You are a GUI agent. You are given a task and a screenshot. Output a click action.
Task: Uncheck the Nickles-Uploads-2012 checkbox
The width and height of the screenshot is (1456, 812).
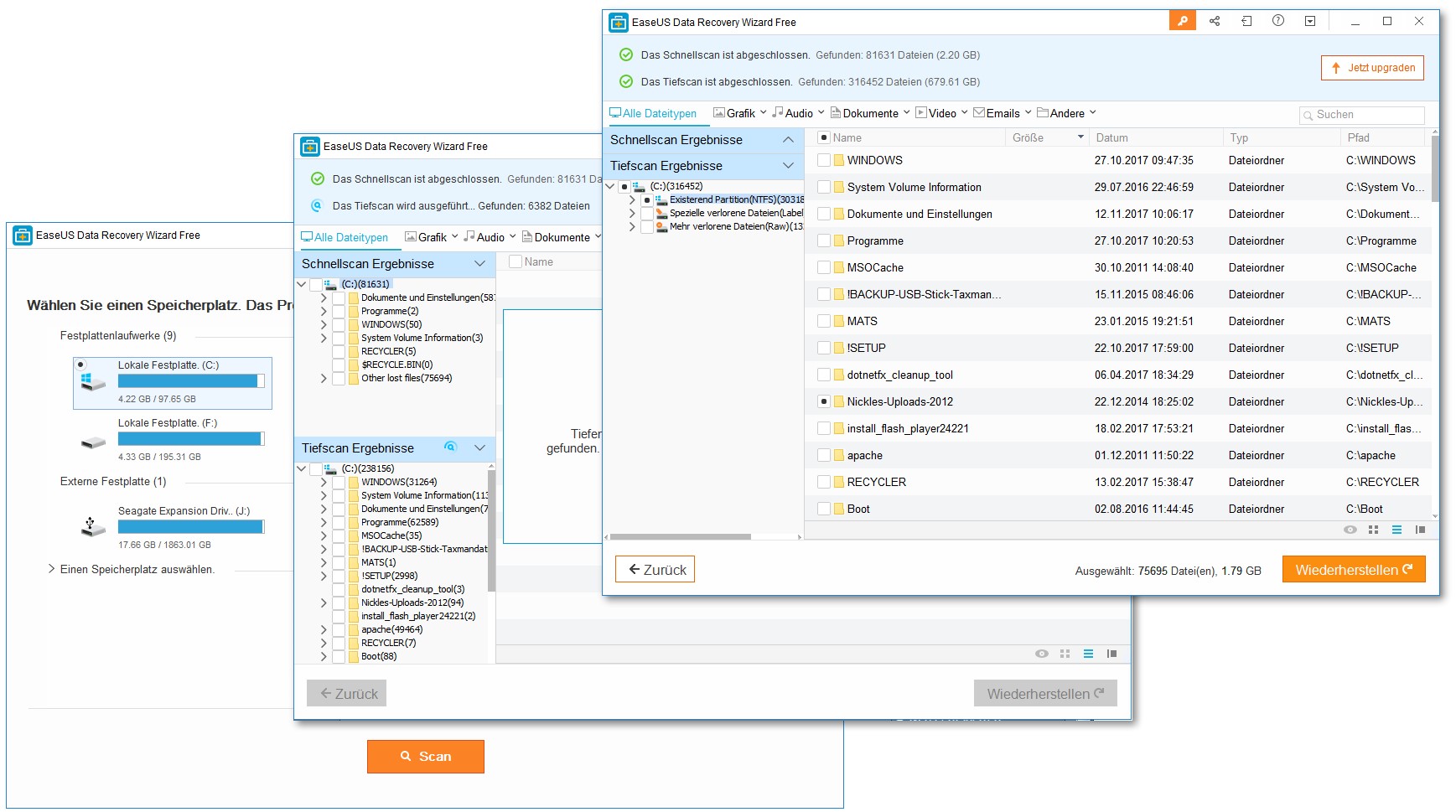[824, 401]
